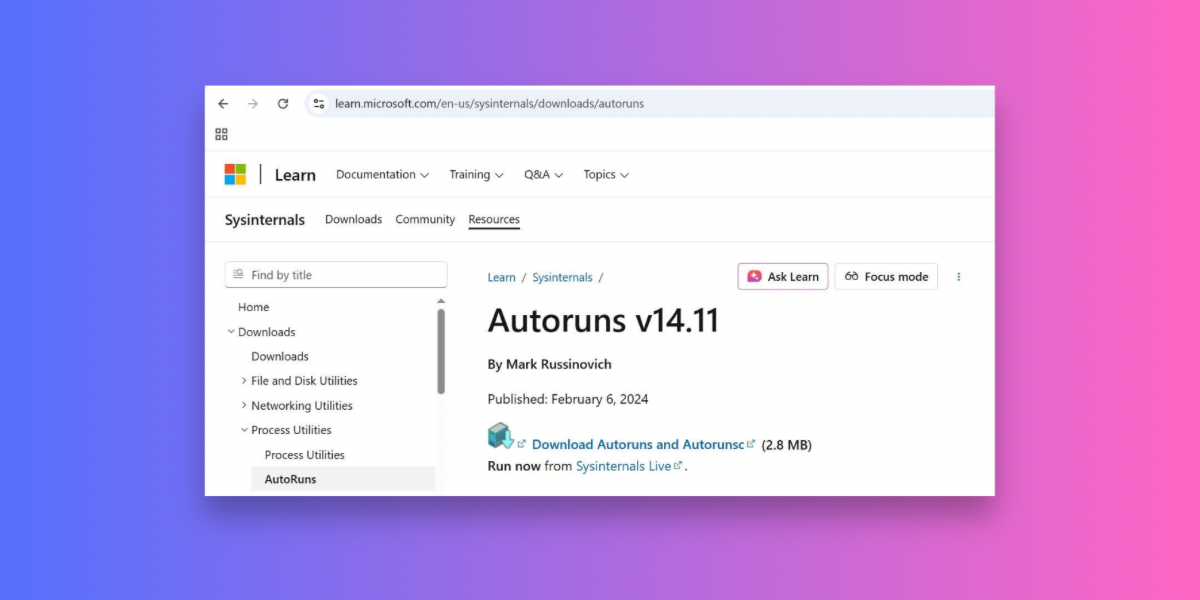Click the browser forward arrow

(x=253, y=103)
